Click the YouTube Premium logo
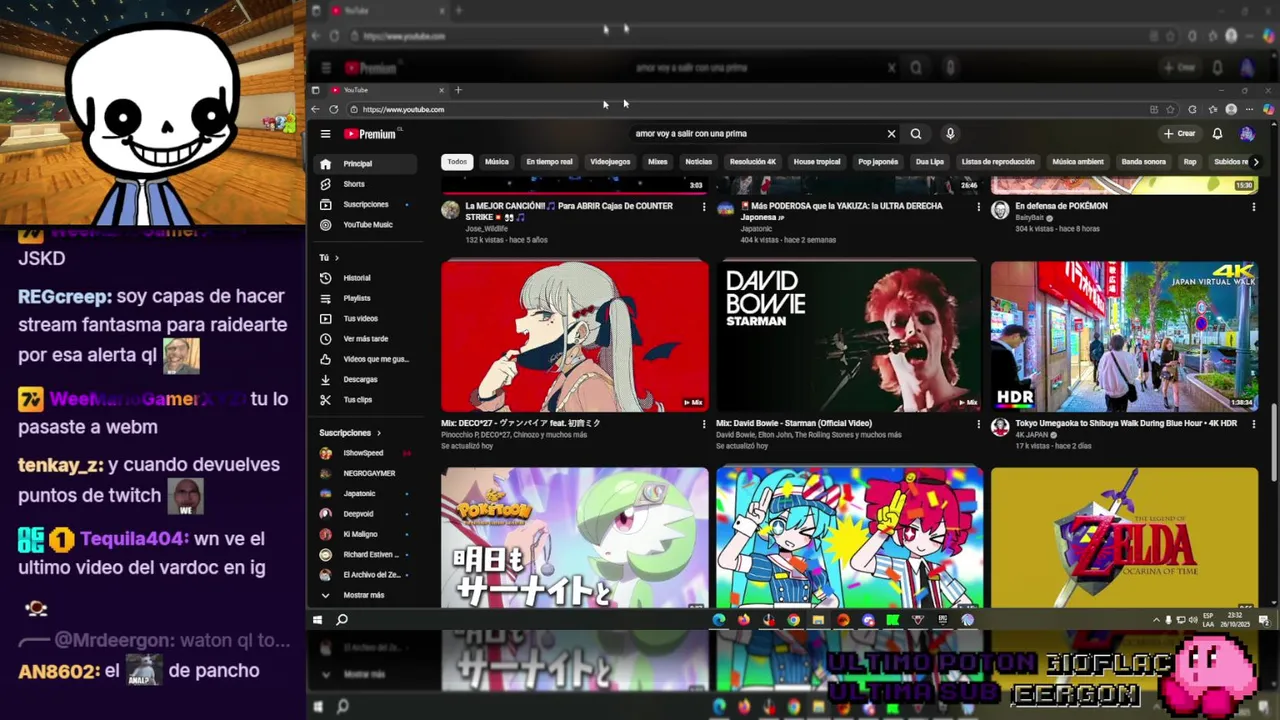1280x720 pixels. click(x=371, y=134)
